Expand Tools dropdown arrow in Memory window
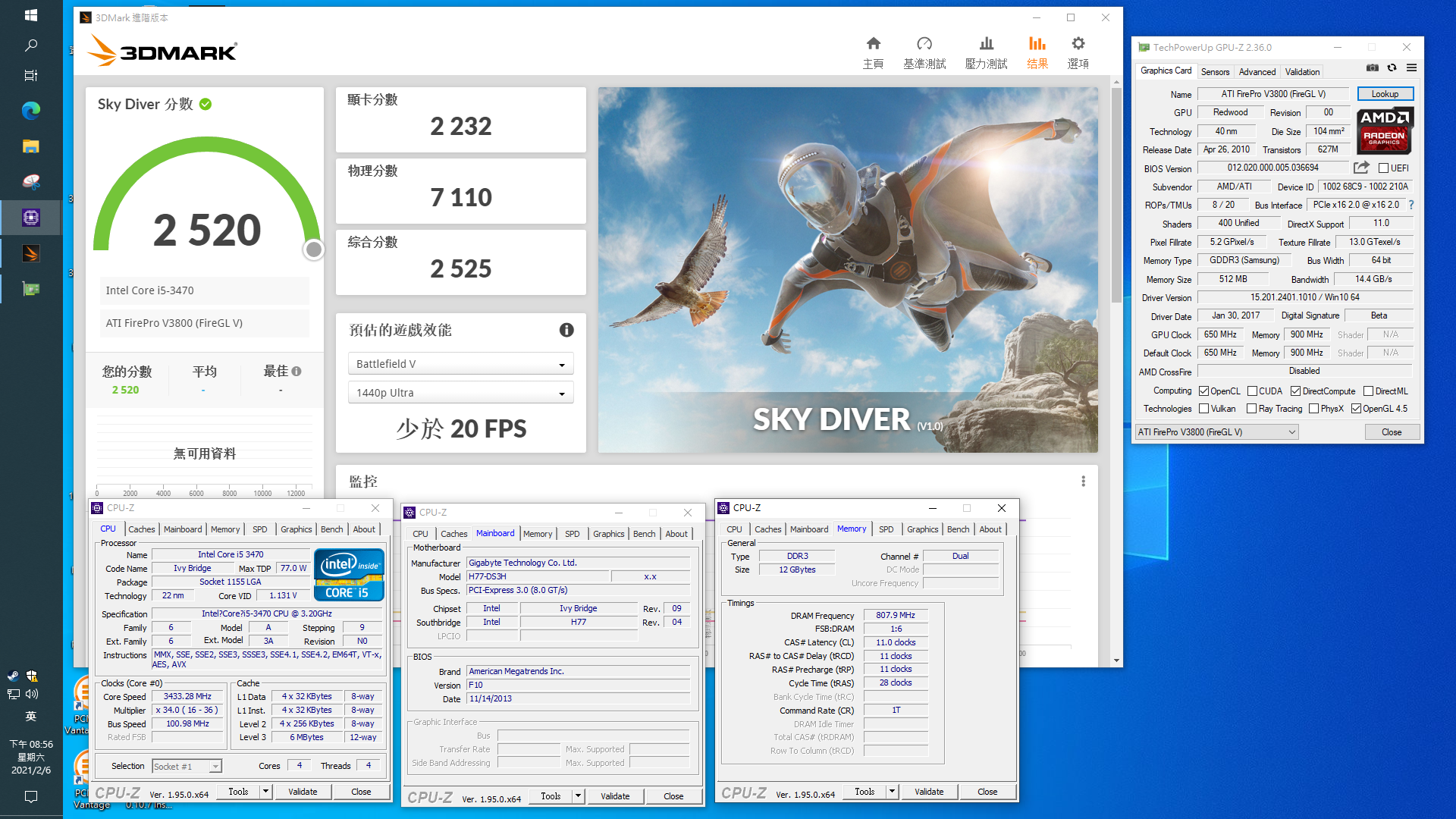Image resolution: width=1456 pixels, height=819 pixels. coord(892,792)
